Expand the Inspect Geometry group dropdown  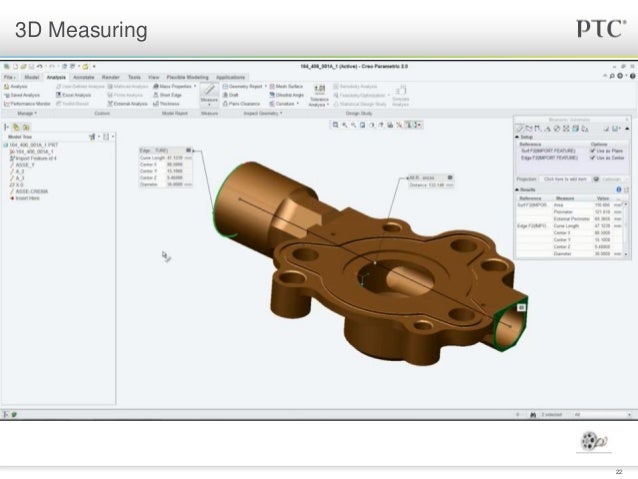click(x=262, y=113)
